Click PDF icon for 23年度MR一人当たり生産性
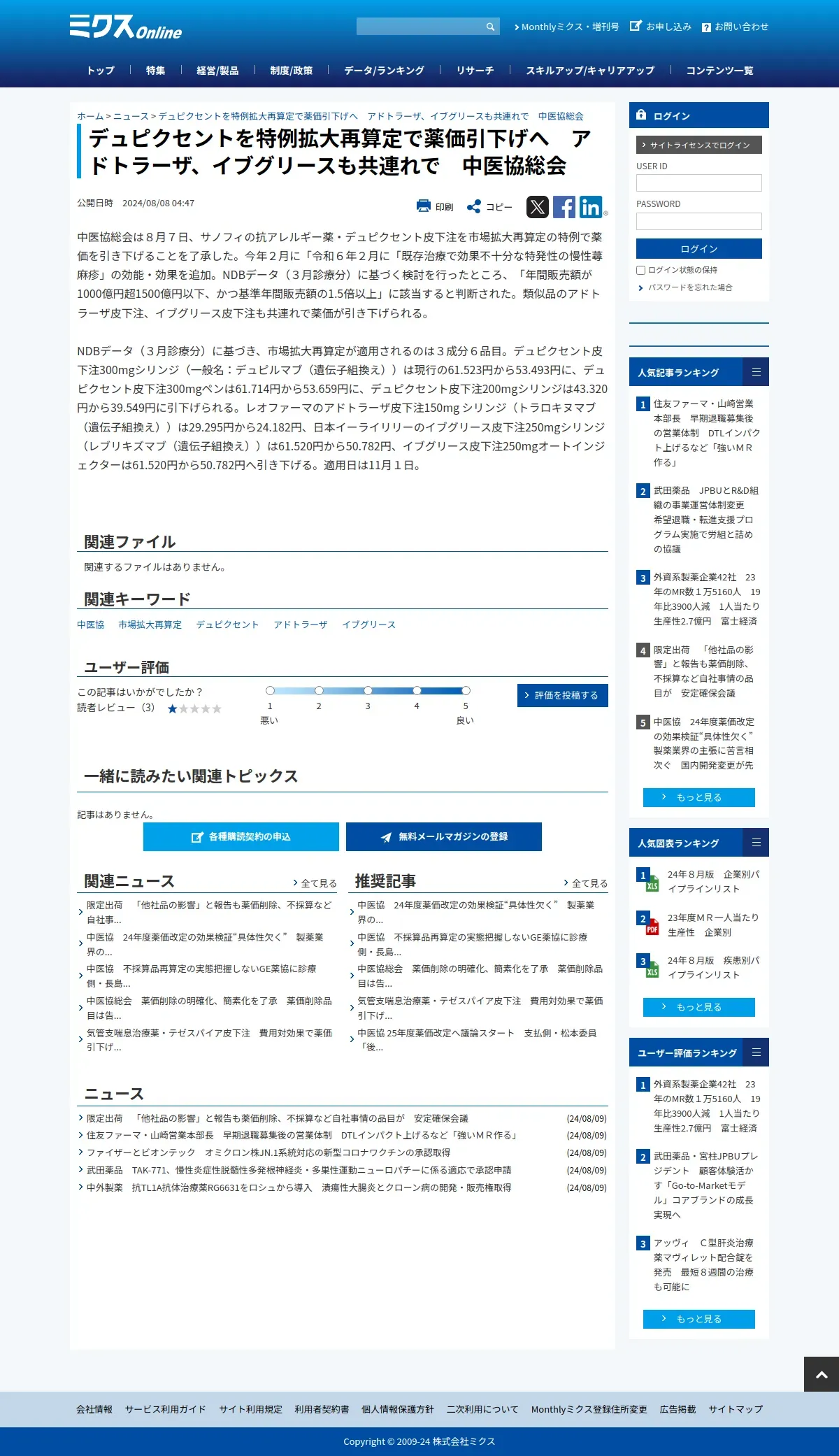The height and width of the screenshot is (1456, 839). pyautogui.click(x=652, y=927)
